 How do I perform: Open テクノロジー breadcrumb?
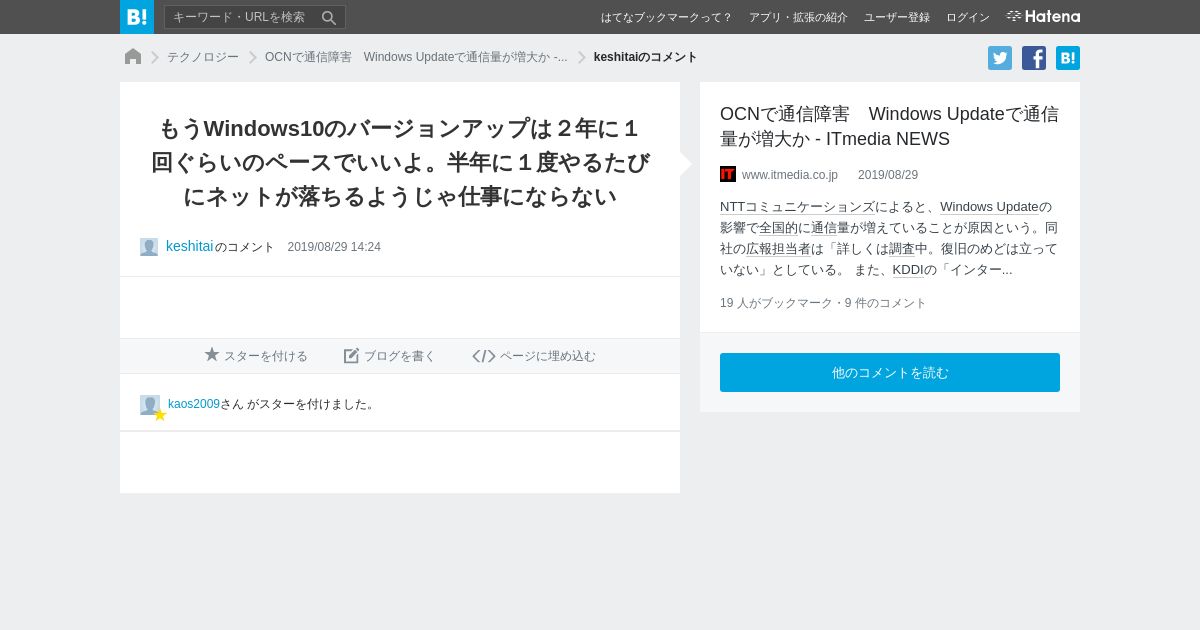(x=203, y=57)
